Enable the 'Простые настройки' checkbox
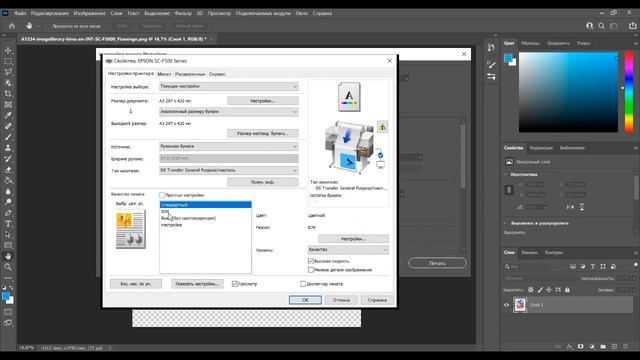This screenshot has width=640, height=360. [162, 195]
